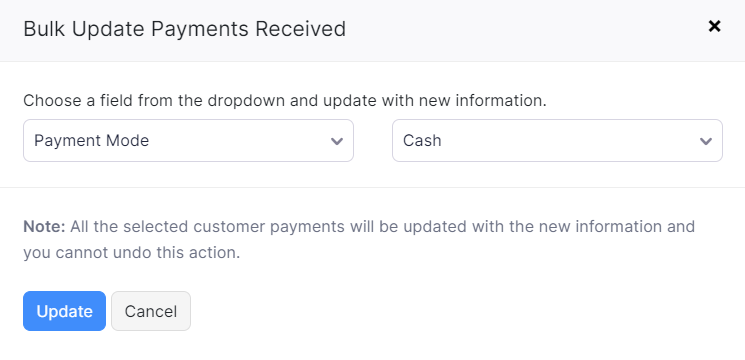Screen dimensions: 745x360
Task: Expand payment mode options showing Cash
Action: click(x=557, y=141)
